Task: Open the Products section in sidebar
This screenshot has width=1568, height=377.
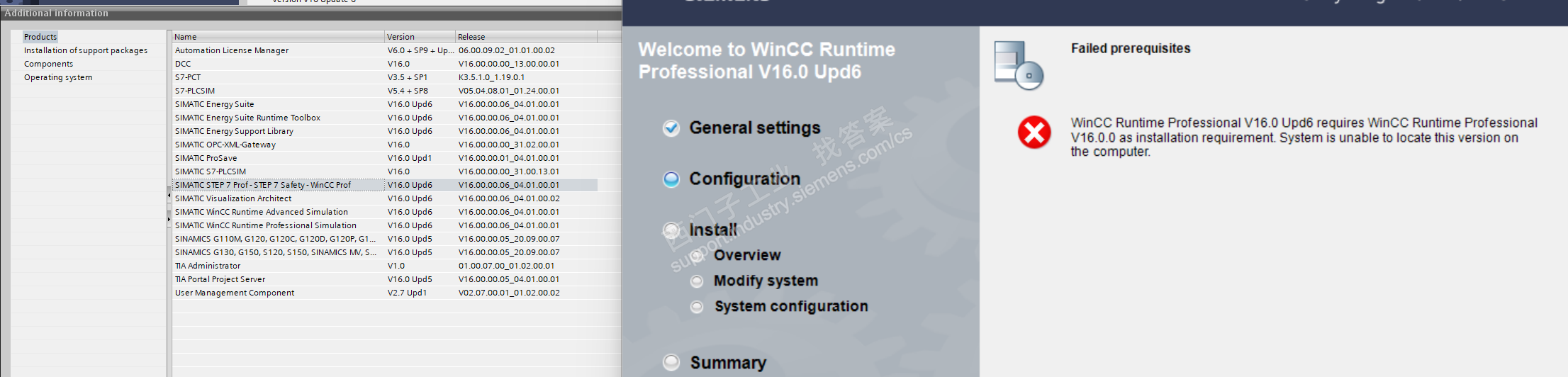Action: tap(40, 37)
